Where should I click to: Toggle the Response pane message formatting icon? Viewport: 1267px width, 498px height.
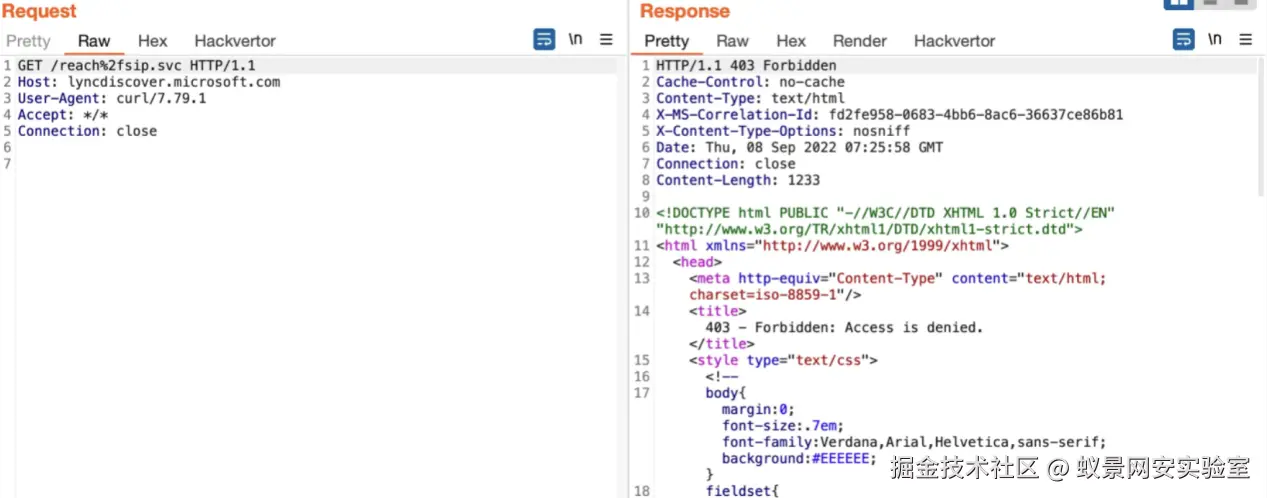[1183, 40]
